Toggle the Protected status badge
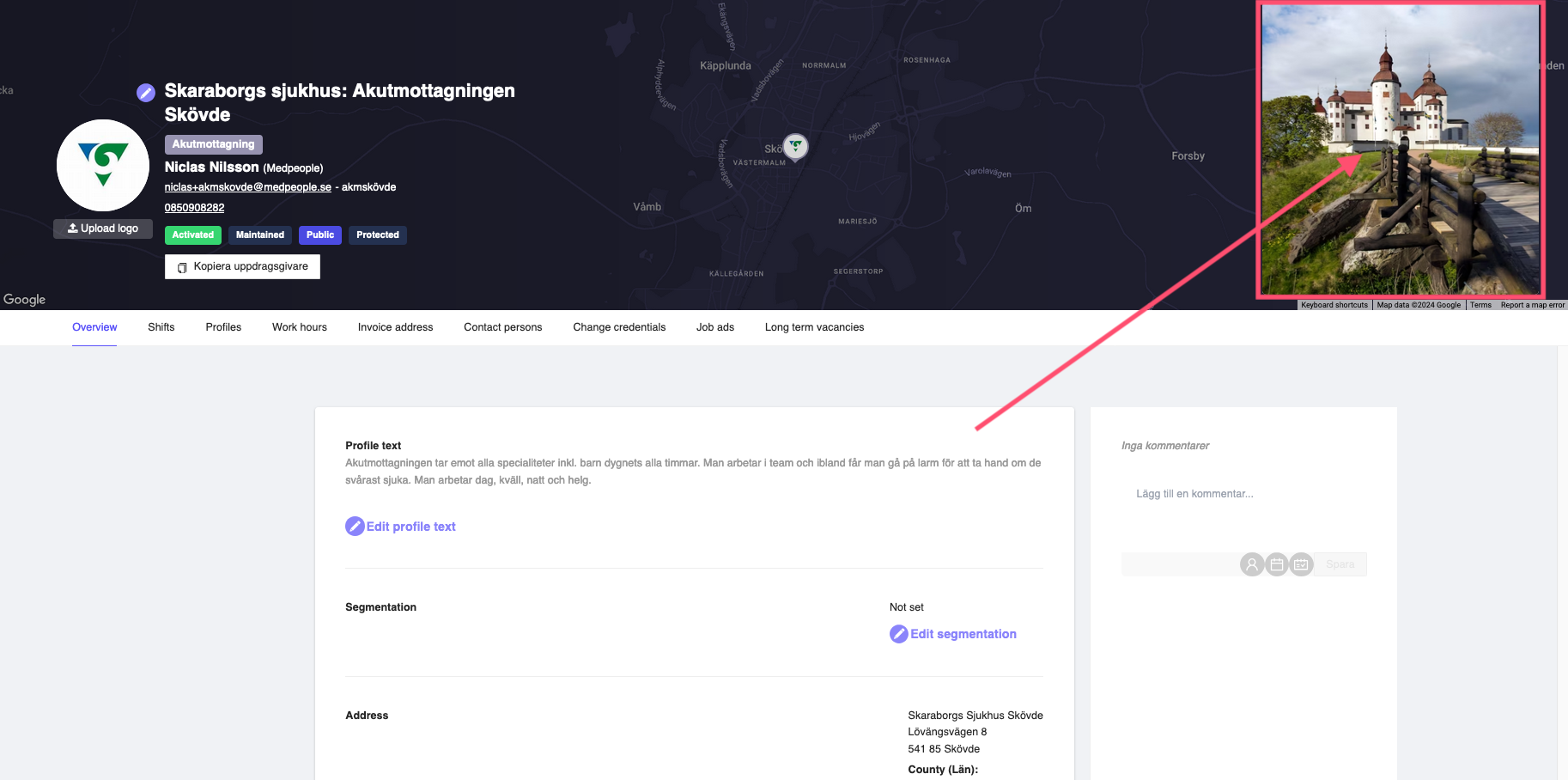Image resolution: width=1568 pixels, height=780 pixels. click(x=377, y=235)
